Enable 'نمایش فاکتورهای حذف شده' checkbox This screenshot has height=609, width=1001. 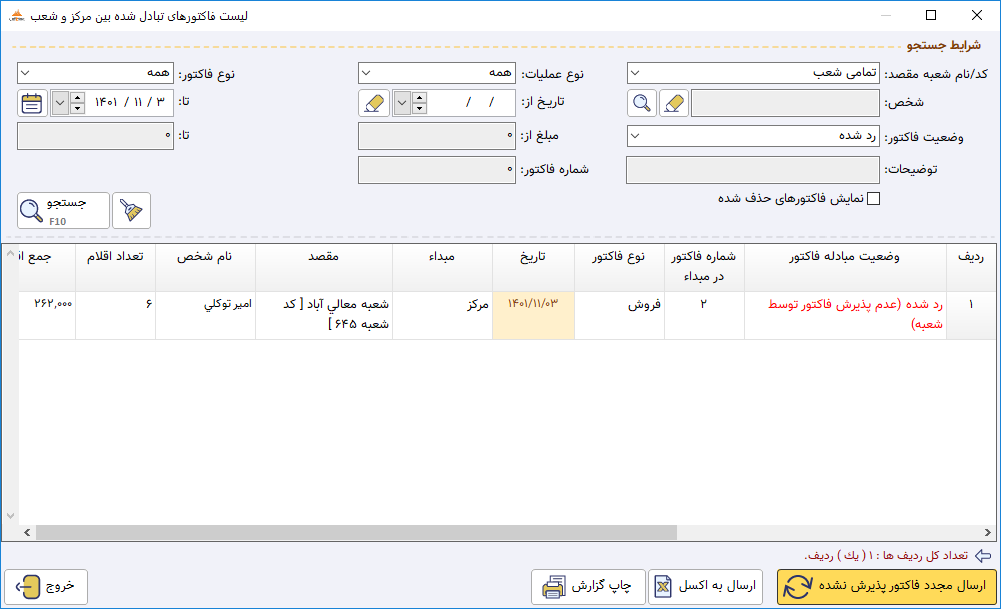point(873,199)
